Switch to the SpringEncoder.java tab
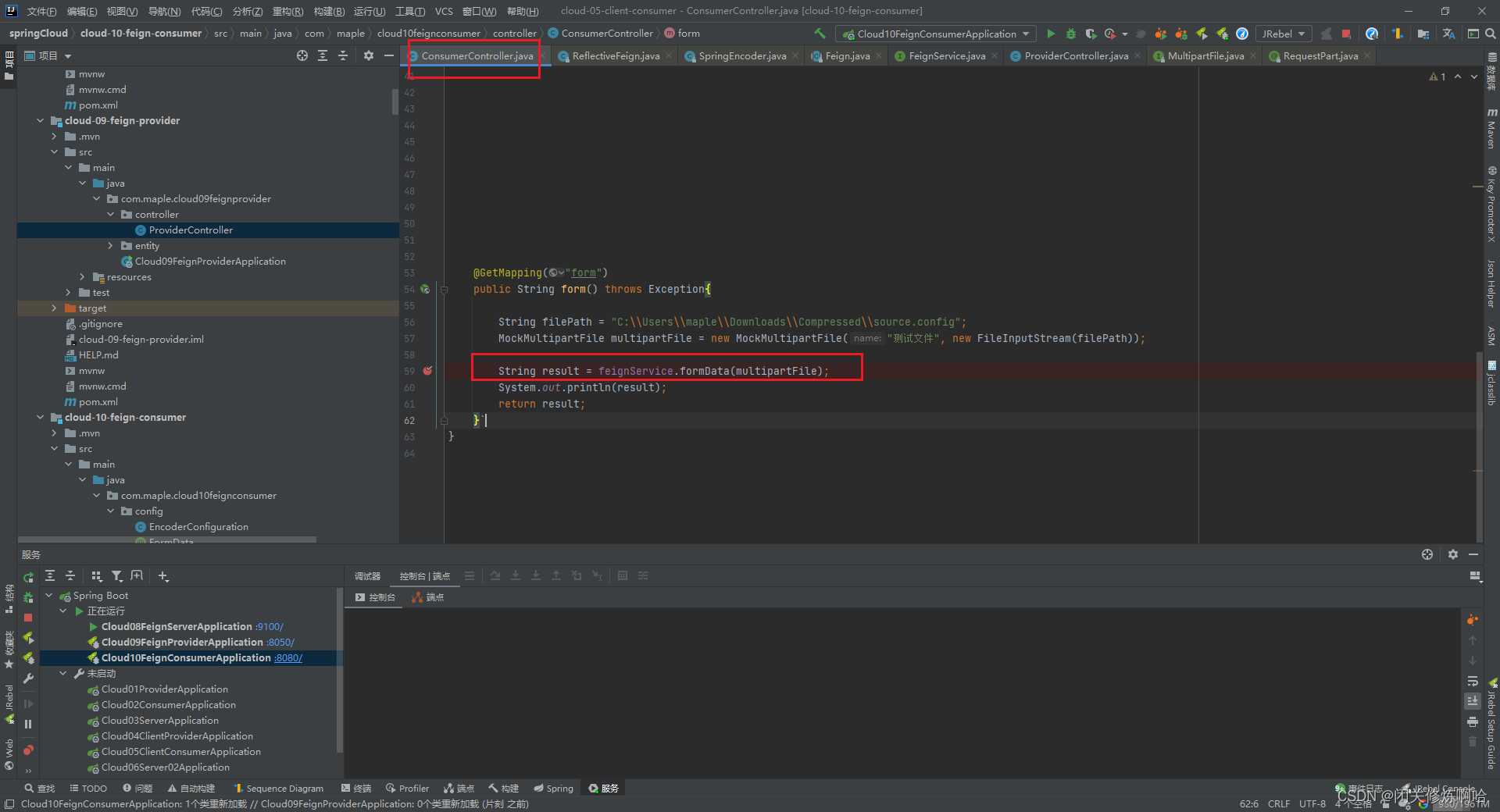This screenshot has height=812, width=1500. click(x=741, y=55)
